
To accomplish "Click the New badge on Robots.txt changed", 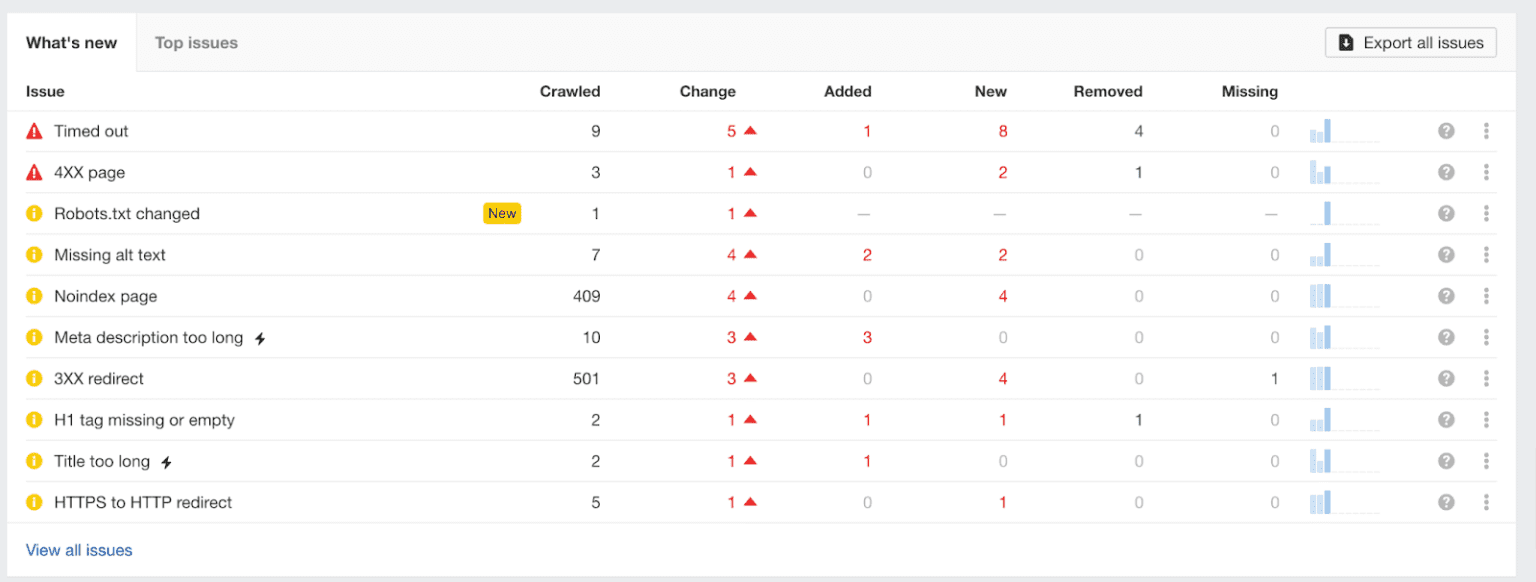I will (x=502, y=213).
